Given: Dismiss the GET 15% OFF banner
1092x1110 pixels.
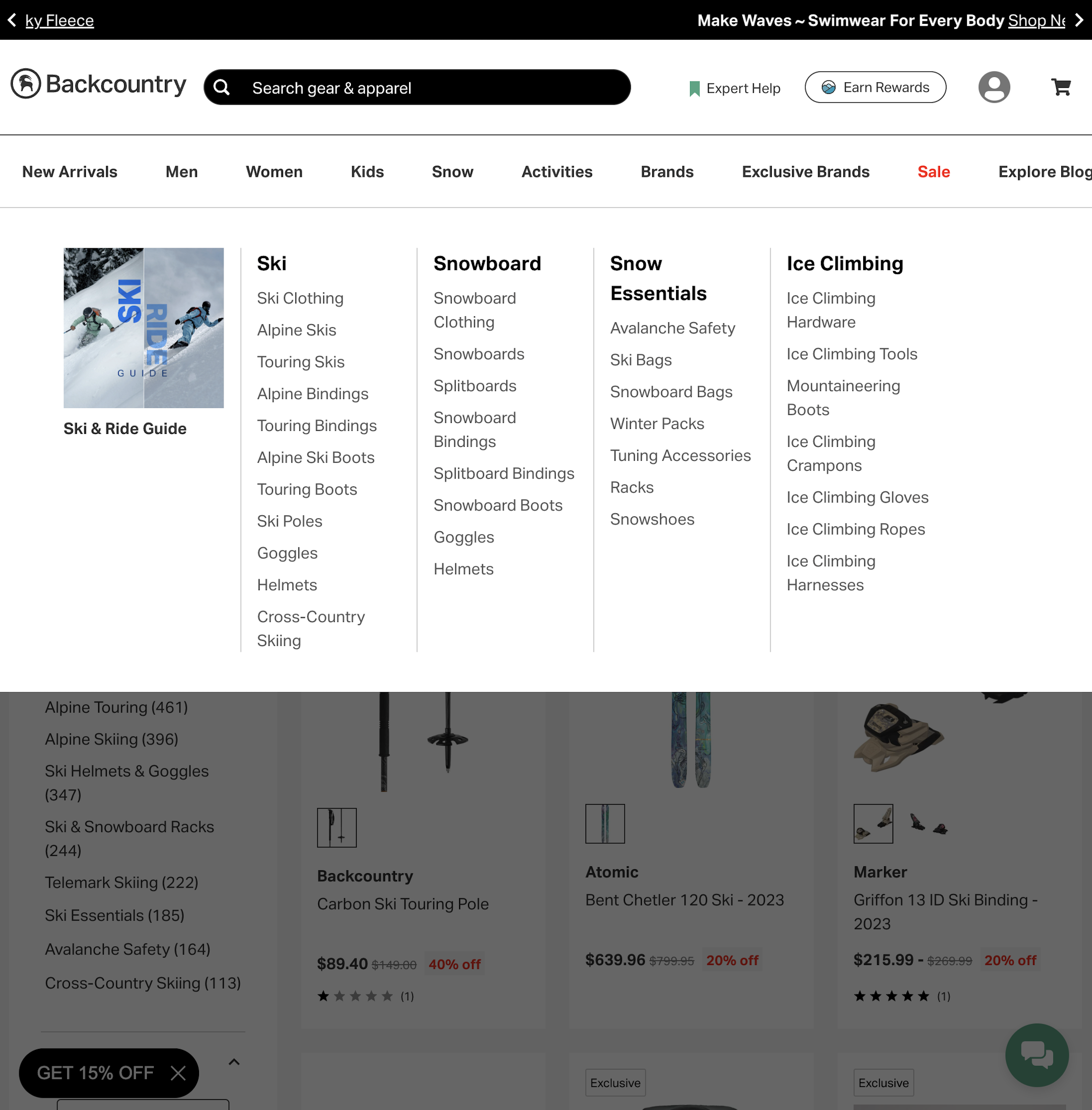Looking at the screenshot, I should tap(178, 1073).
